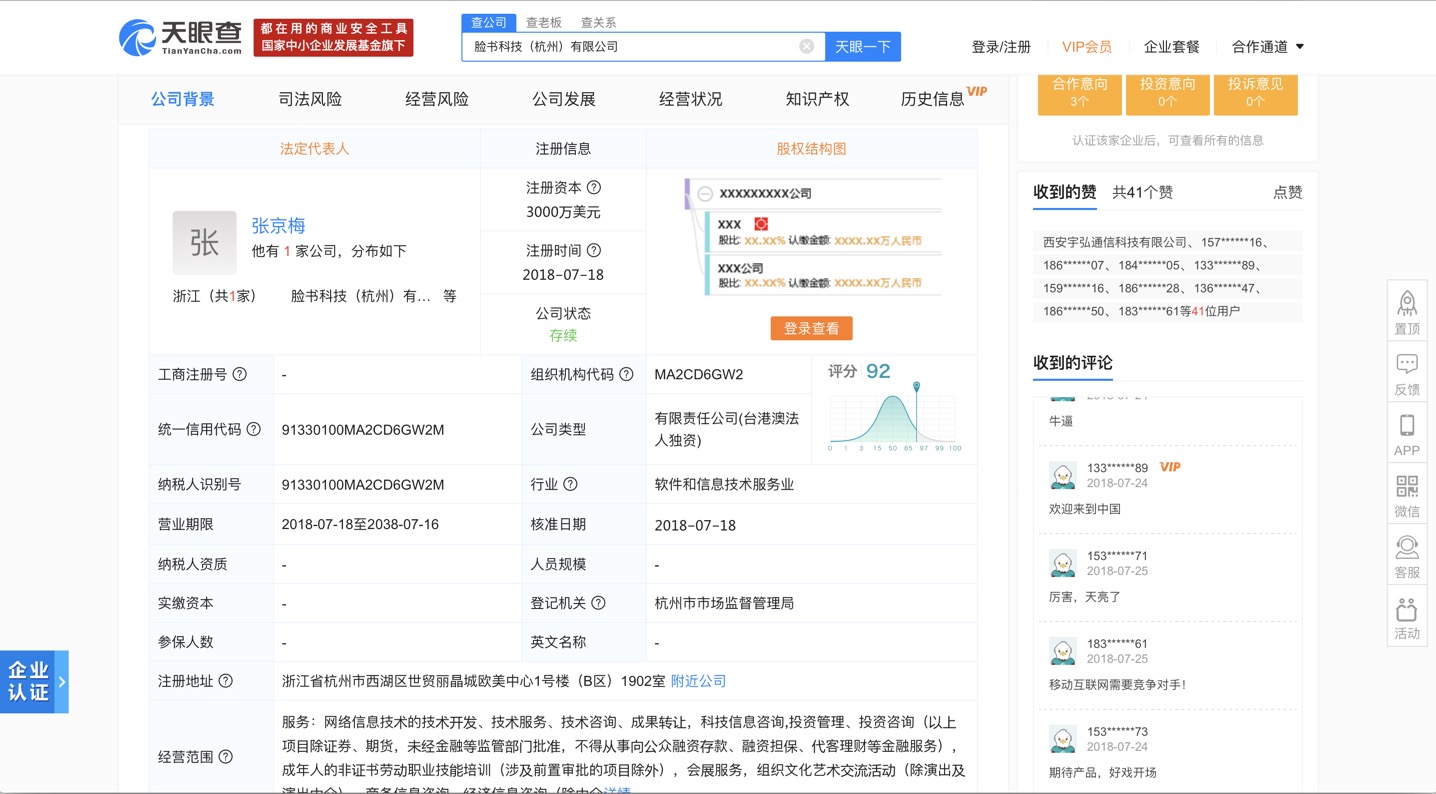Open help for 注册时间
1436x794 pixels.
[x=594, y=250]
